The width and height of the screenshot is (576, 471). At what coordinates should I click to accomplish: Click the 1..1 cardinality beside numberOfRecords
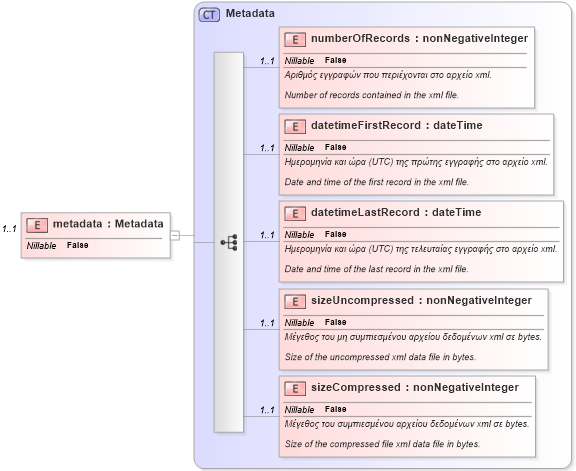click(267, 61)
